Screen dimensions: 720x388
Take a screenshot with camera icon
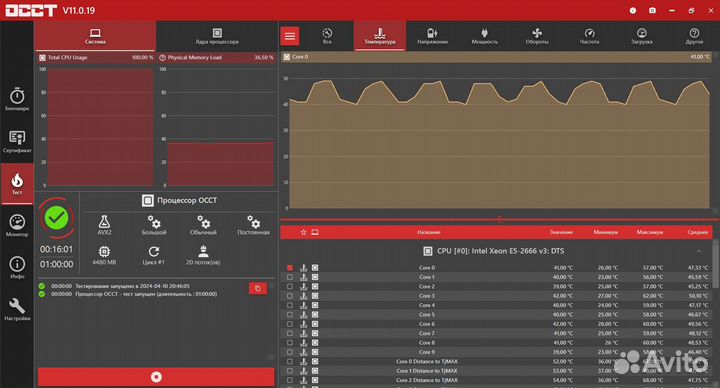pyautogui.click(x=652, y=10)
